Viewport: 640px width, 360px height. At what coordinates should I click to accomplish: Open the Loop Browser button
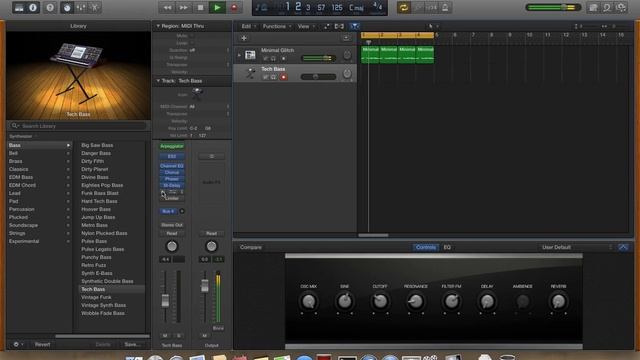pos(607,7)
